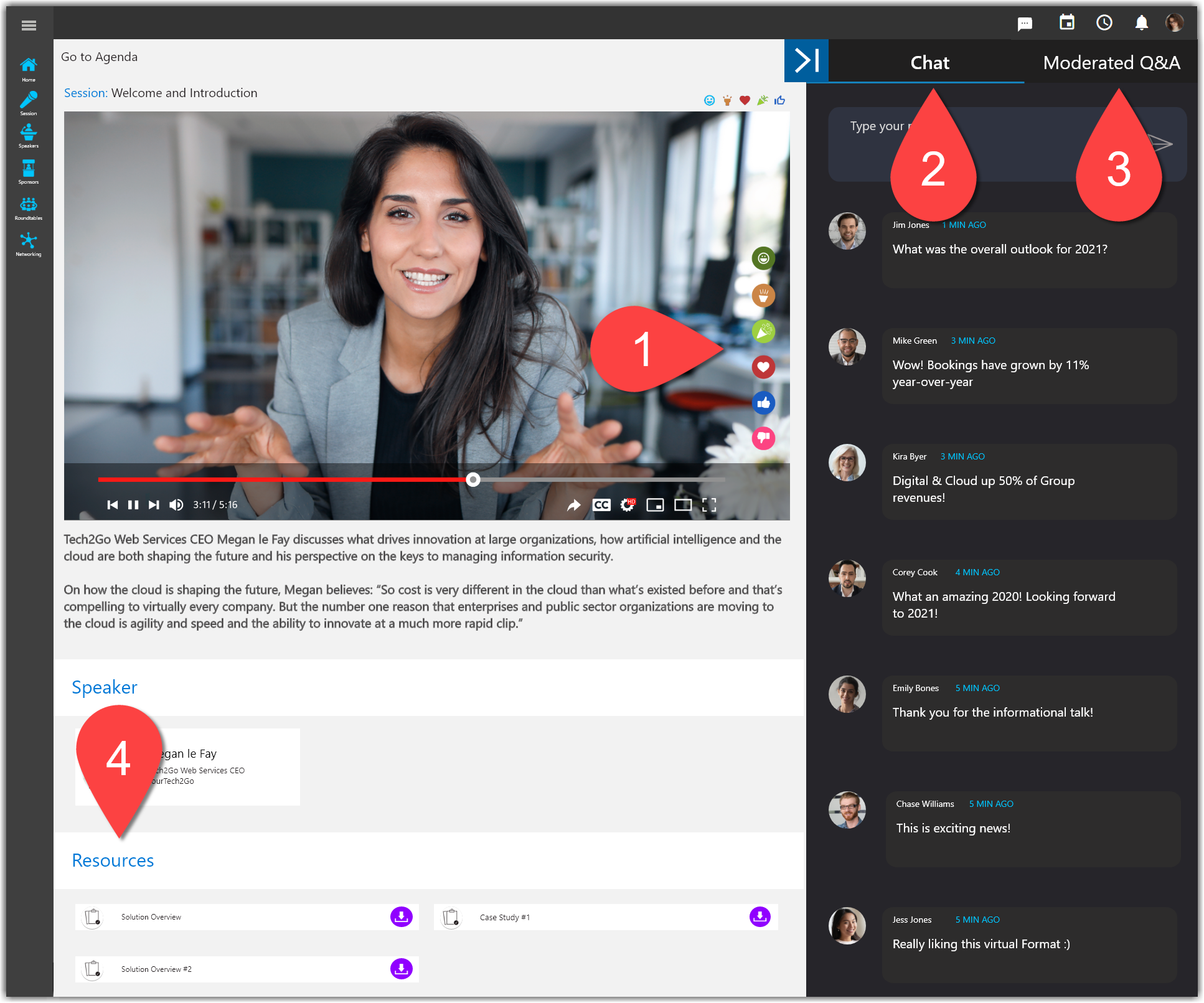Viewport: 1204px width, 1003px height.
Task: Select the Chat tab
Action: 929,63
